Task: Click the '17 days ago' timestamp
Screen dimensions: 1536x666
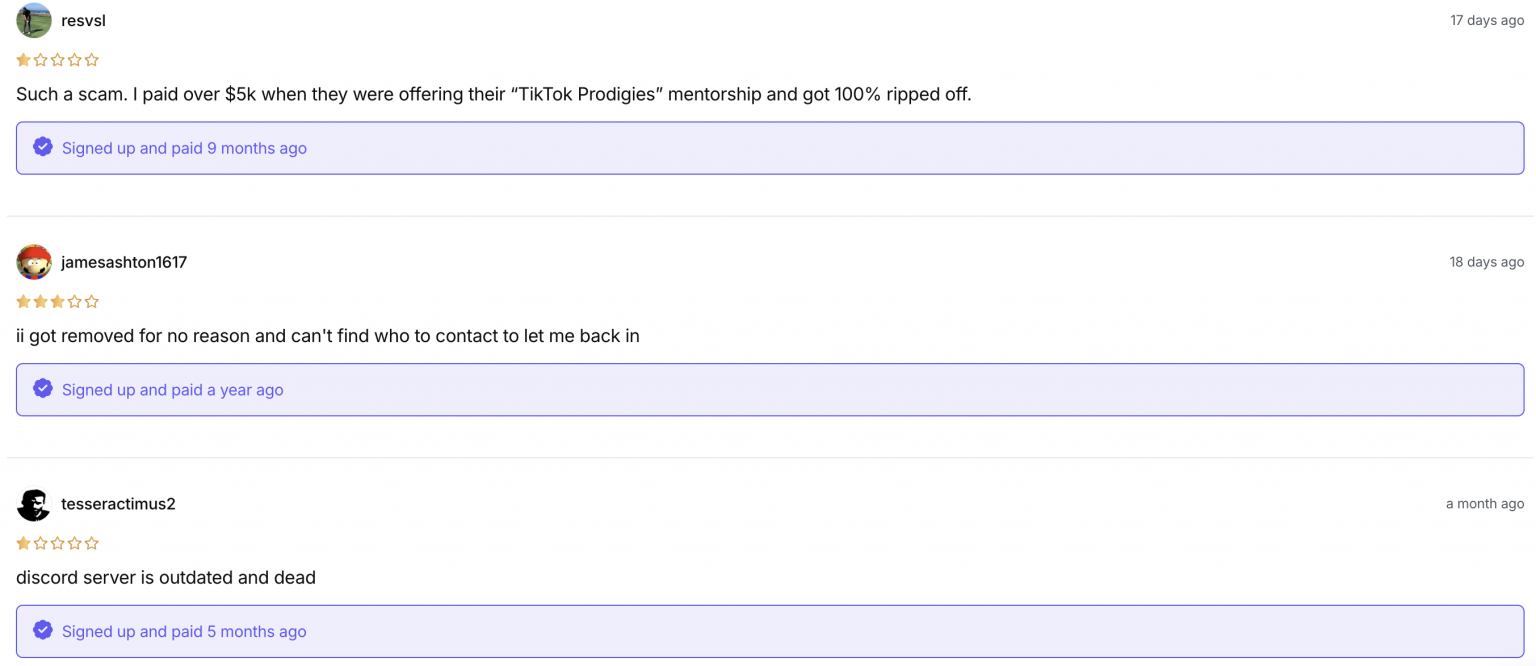Action: click(1487, 20)
